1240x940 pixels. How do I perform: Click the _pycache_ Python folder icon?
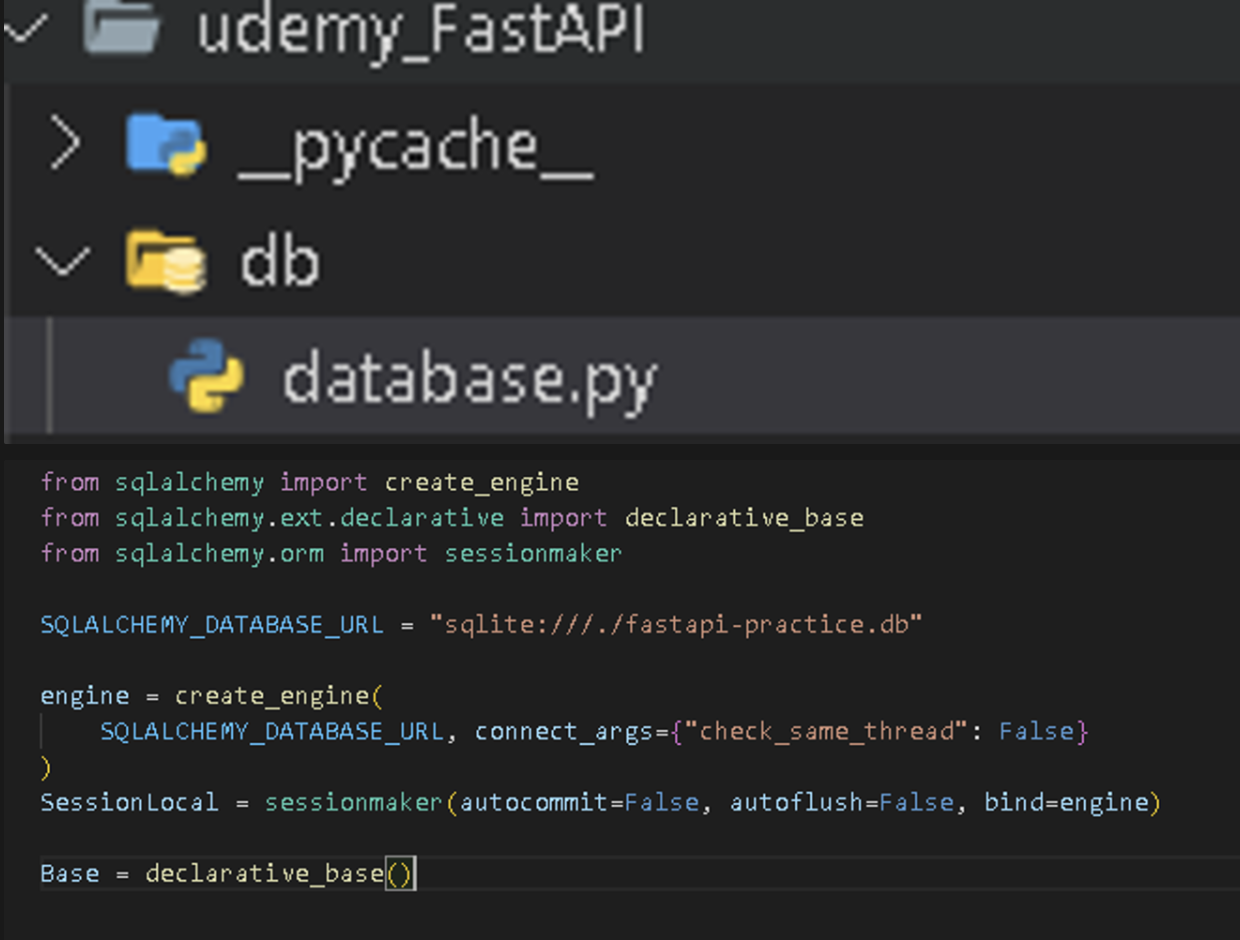166,145
